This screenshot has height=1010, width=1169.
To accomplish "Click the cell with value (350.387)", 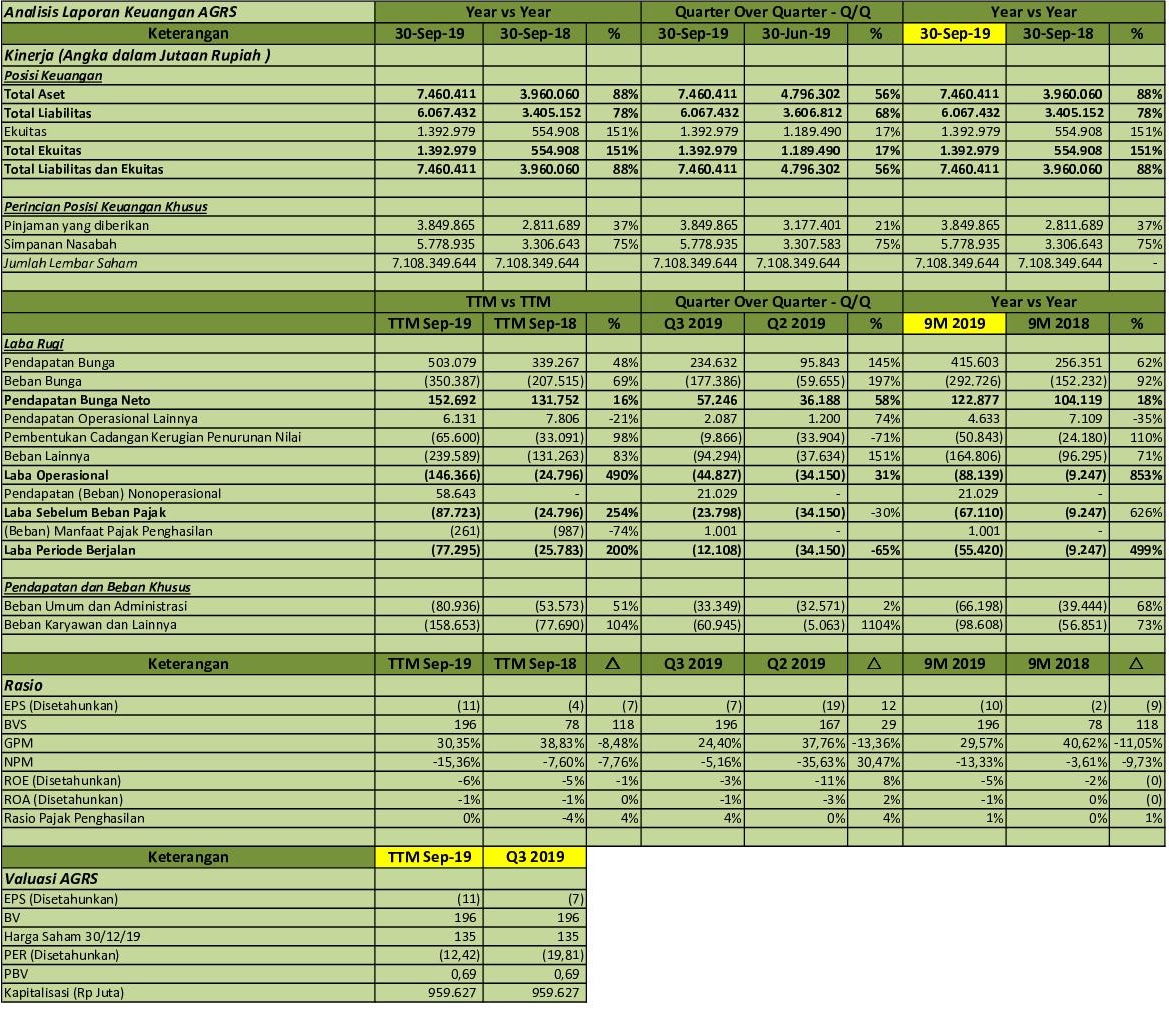I will [429, 381].
